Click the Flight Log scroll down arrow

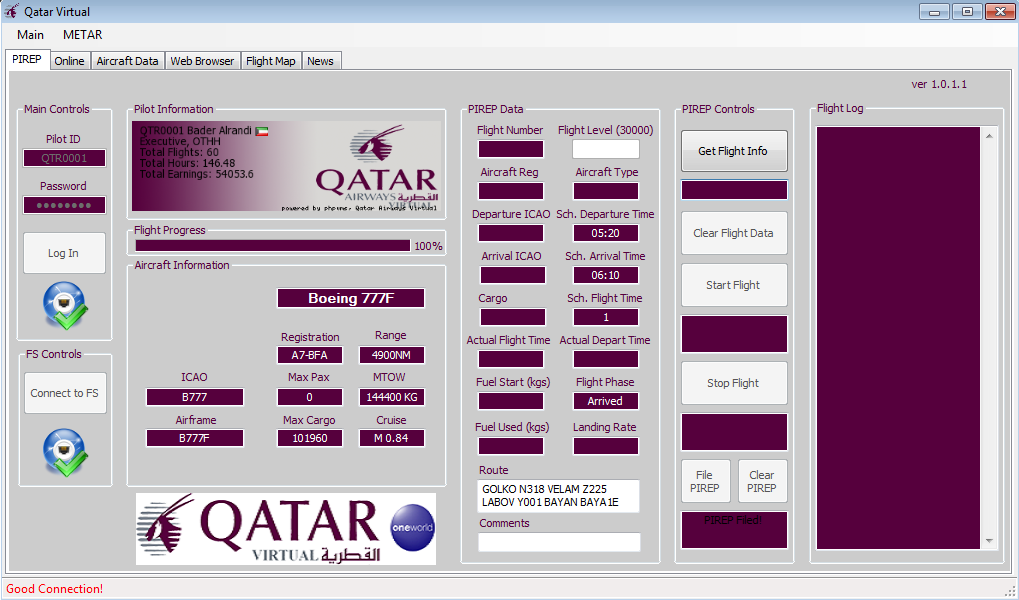pos(989,541)
